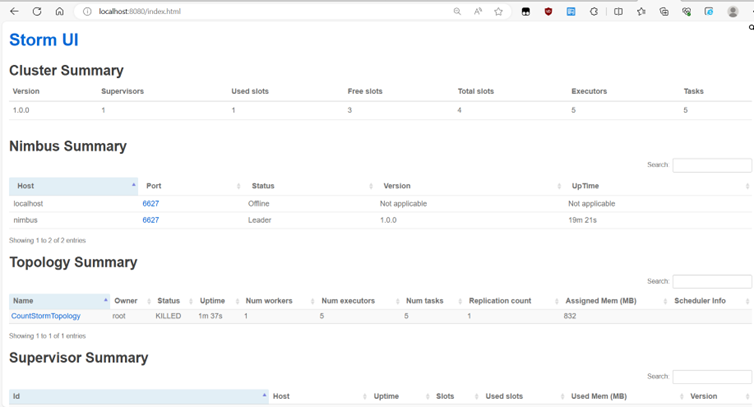Open the black square extension icon

pyautogui.click(x=526, y=11)
